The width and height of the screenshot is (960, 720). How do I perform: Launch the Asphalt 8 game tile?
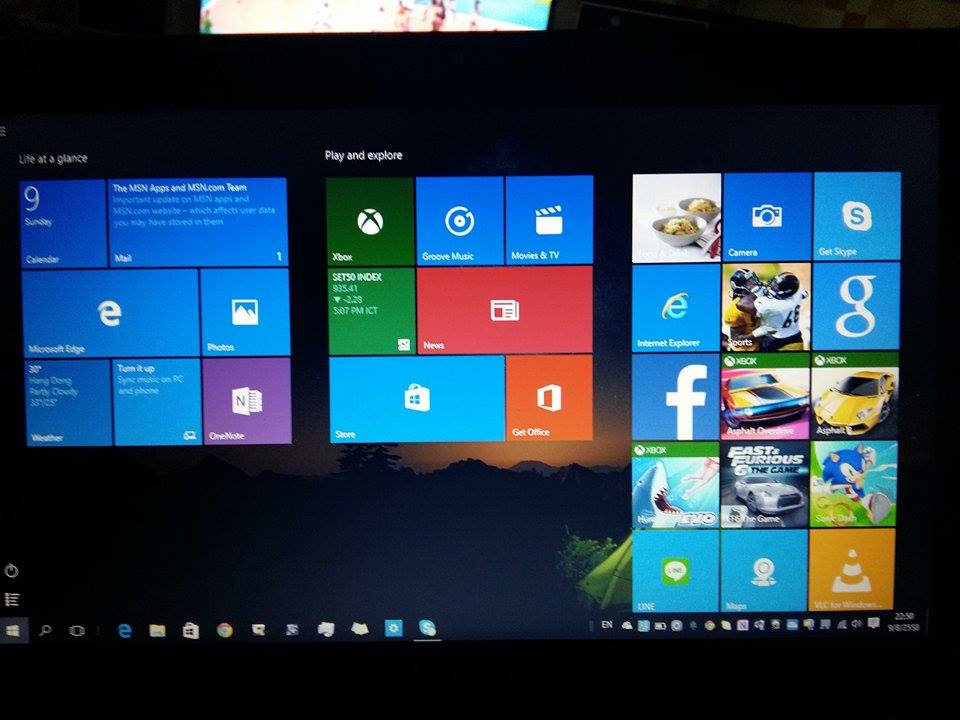click(855, 395)
